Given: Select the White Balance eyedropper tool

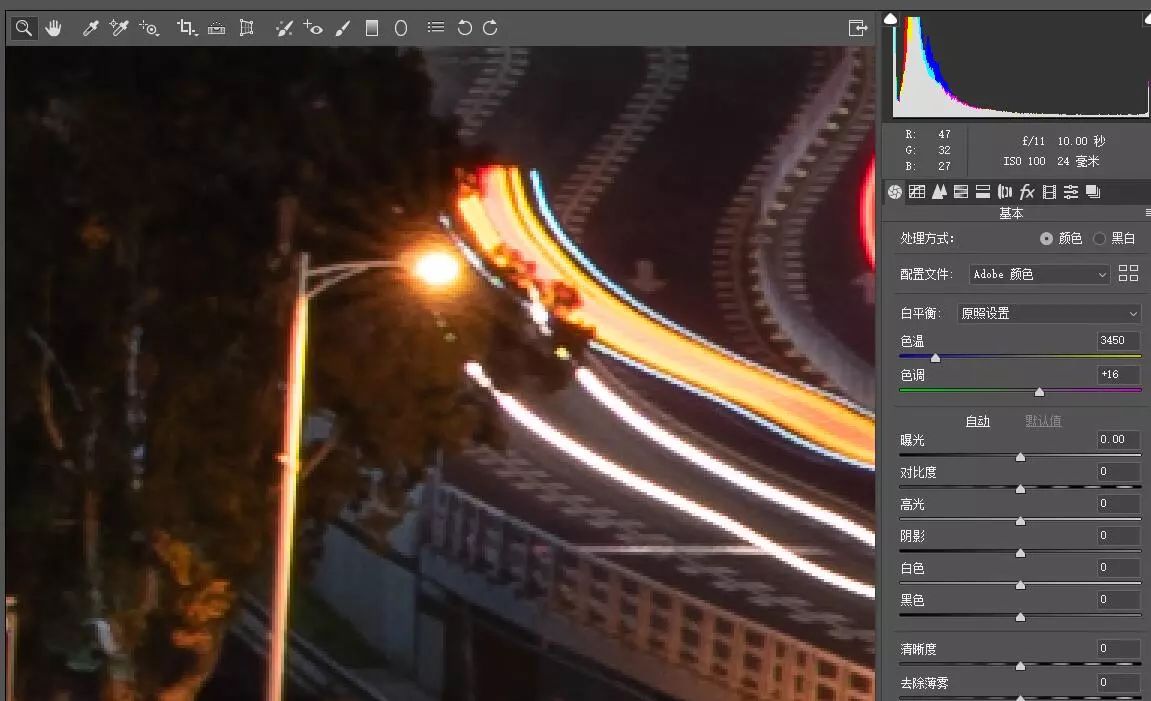Looking at the screenshot, I should click(90, 28).
